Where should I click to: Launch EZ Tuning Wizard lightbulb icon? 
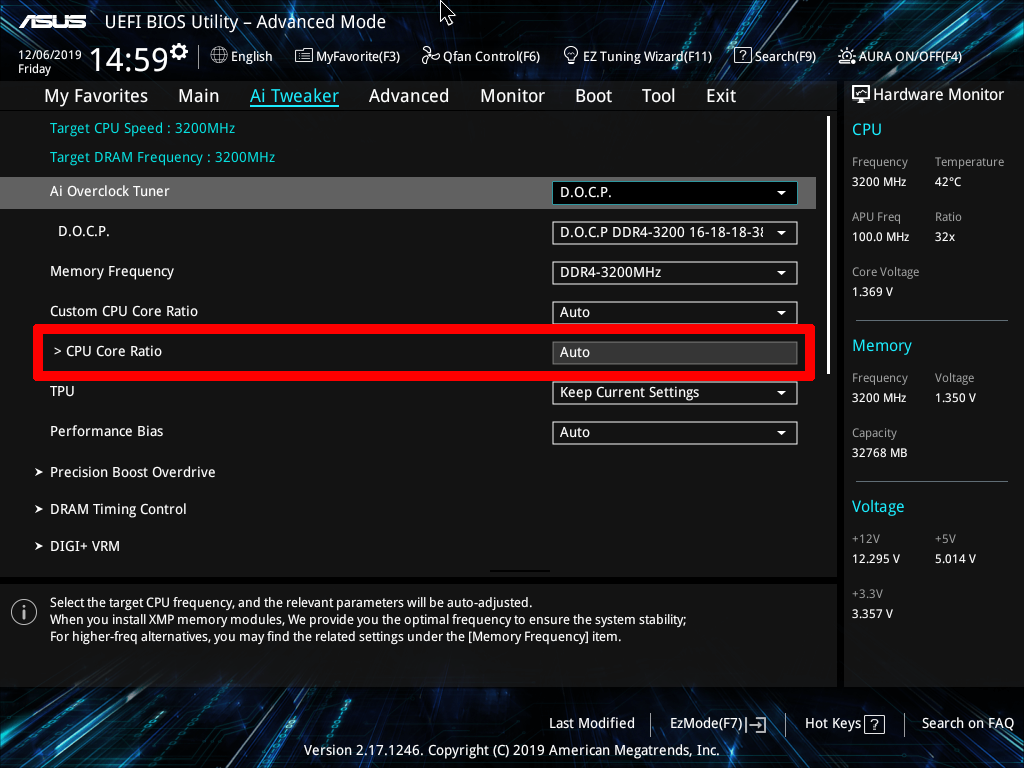click(570, 55)
